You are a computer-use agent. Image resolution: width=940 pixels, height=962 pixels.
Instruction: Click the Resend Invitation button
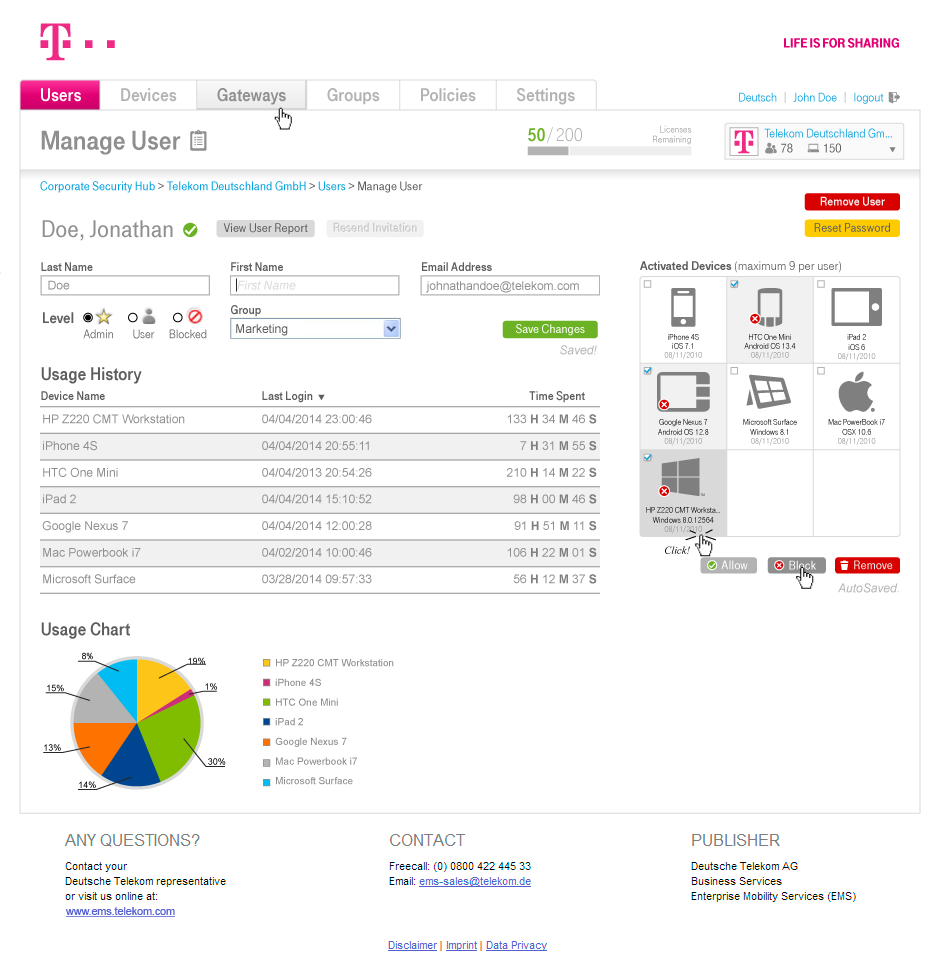click(x=374, y=228)
